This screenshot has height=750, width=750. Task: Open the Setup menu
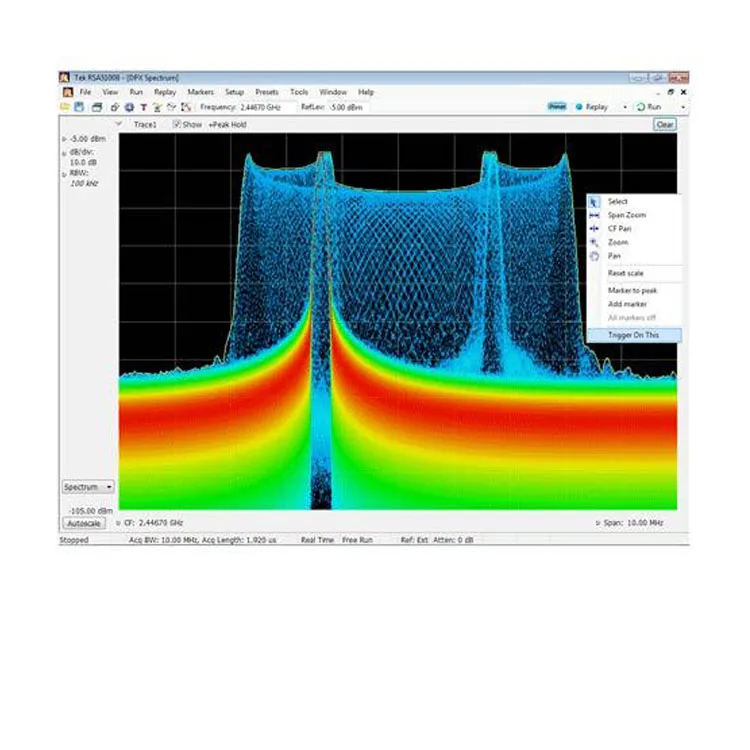[234, 92]
